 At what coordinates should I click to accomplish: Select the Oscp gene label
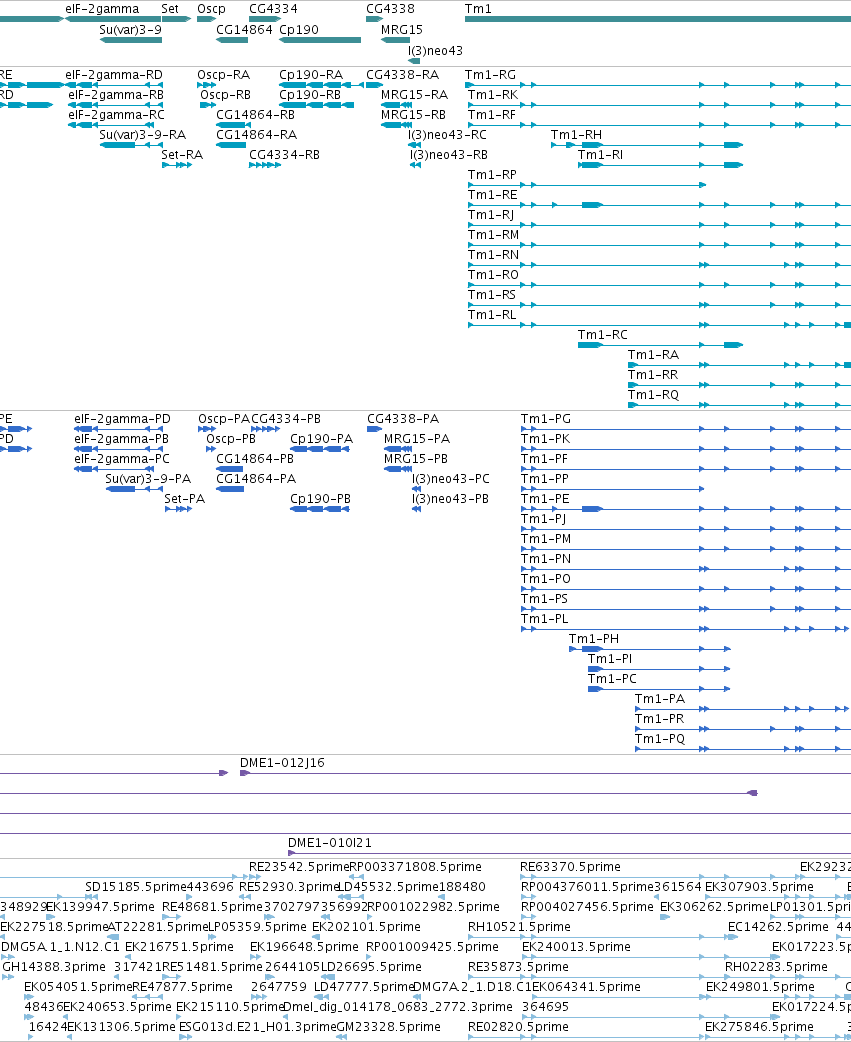pyautogui.click(x=211, y=9)
